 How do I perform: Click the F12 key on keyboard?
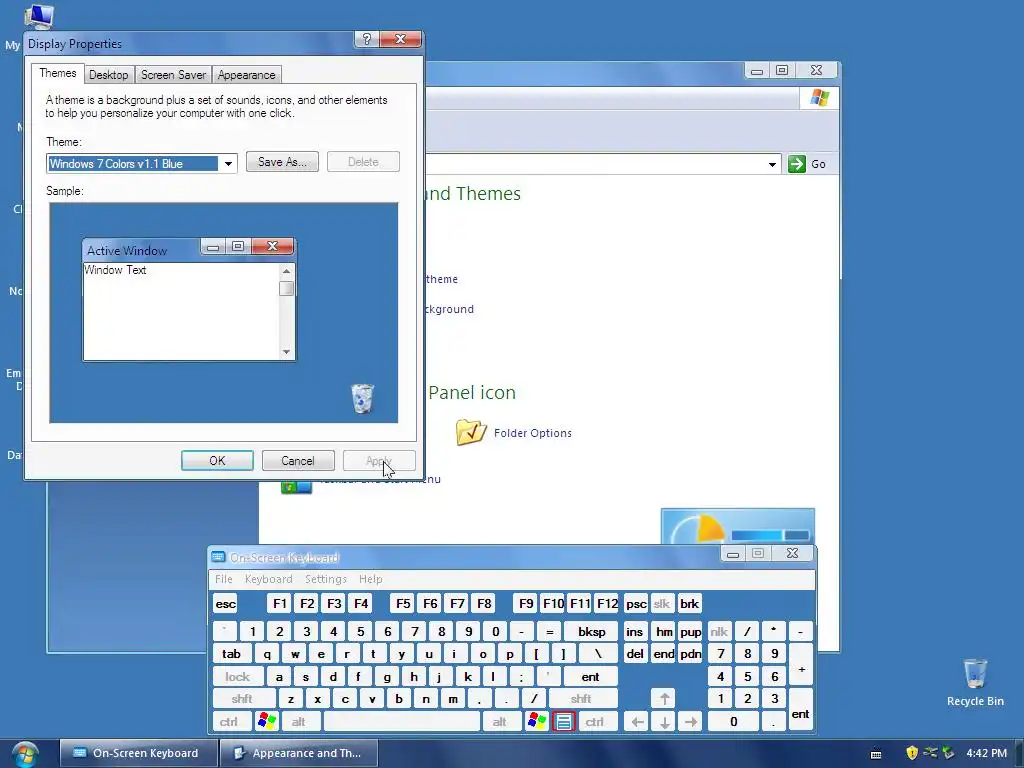tap(607, 603)
